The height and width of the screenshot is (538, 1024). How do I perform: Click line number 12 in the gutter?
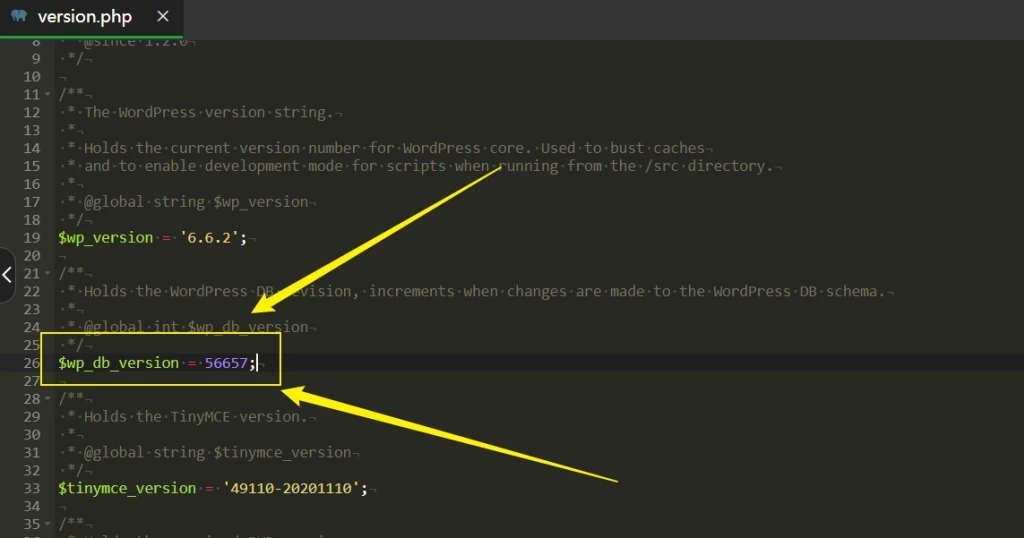tap(30, 112)
